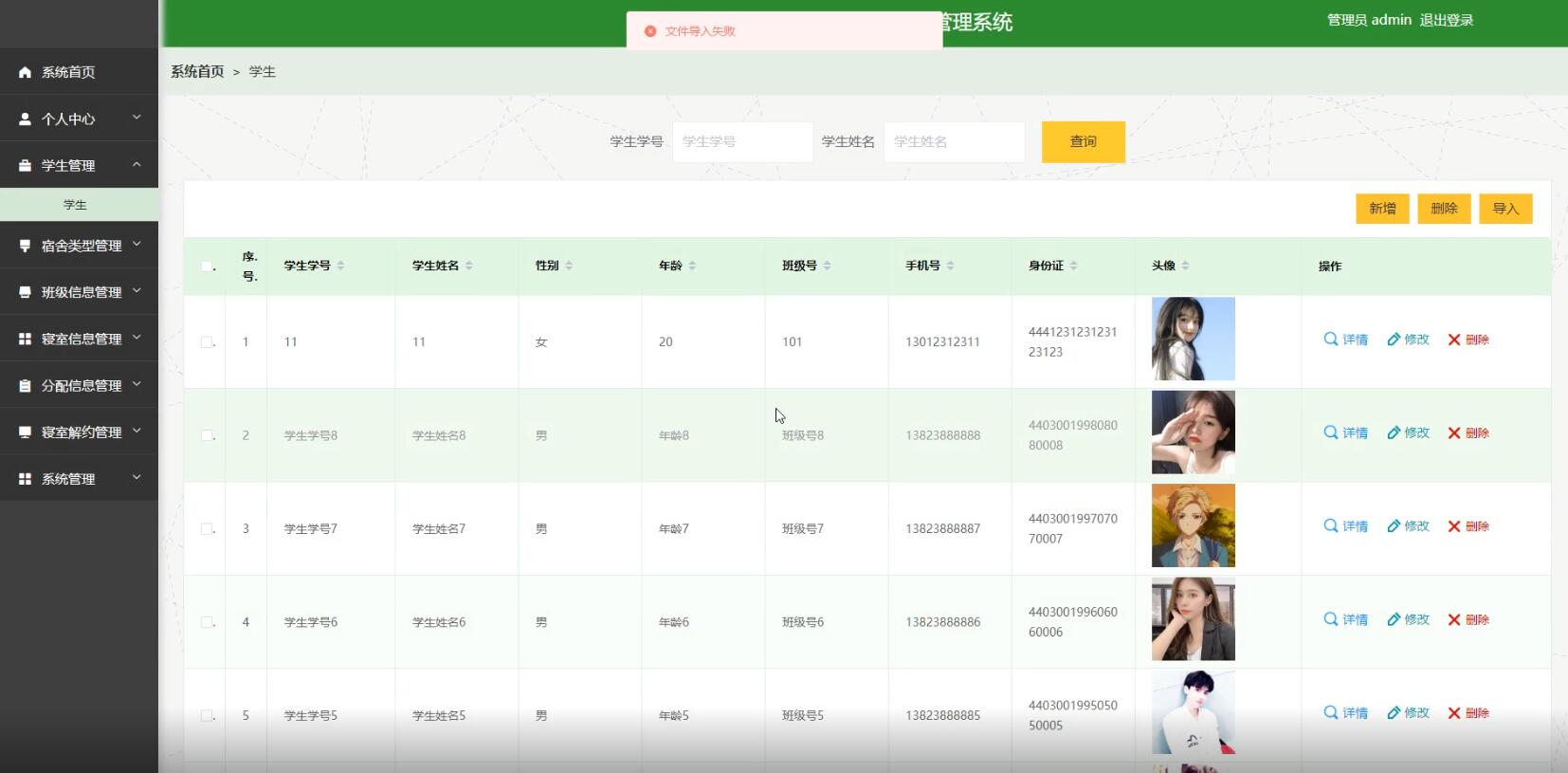Click the icon beside 寝室解约管理
Viewport: 1568px width, 773px height.
click(x=26, y=432)
